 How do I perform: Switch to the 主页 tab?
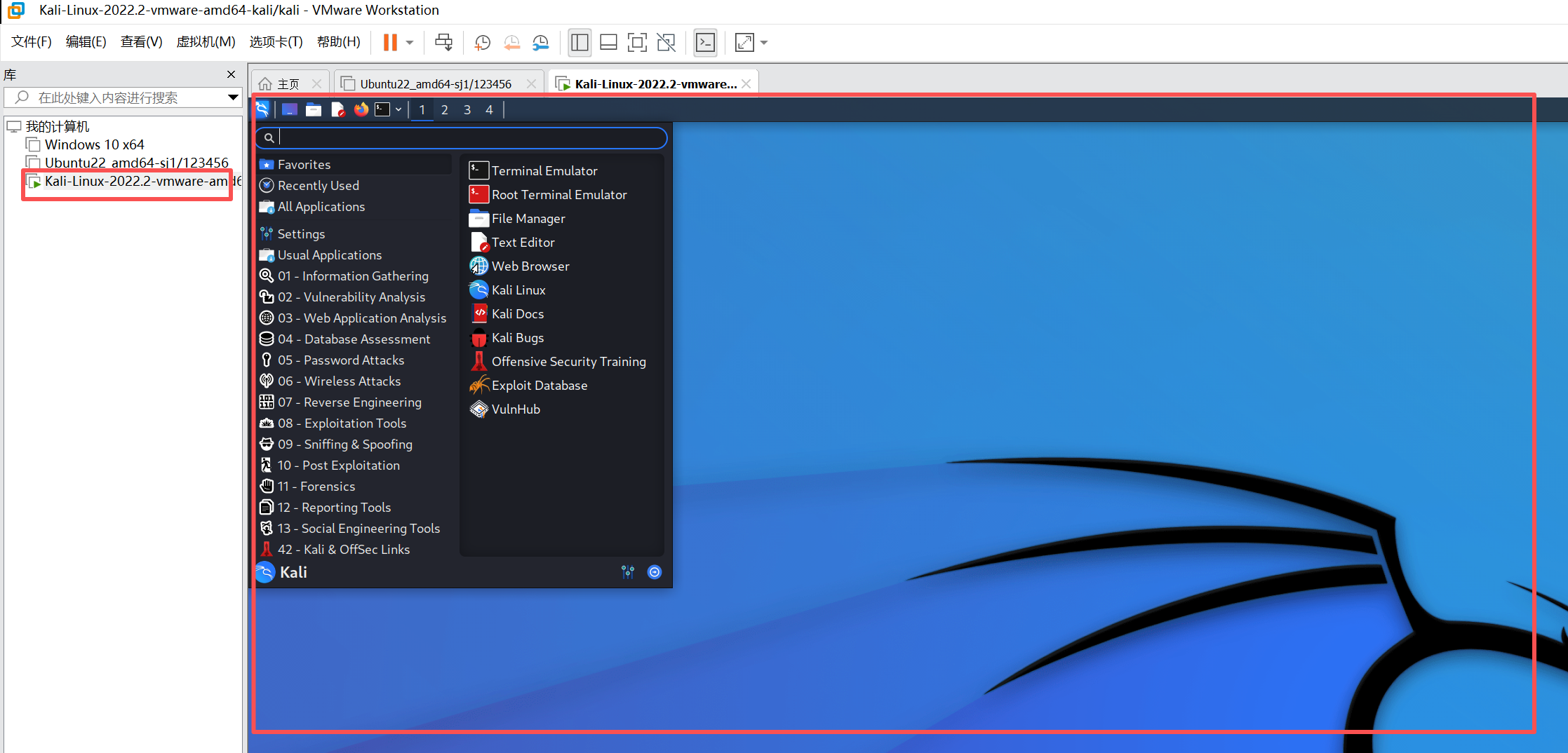coord(288,84)
